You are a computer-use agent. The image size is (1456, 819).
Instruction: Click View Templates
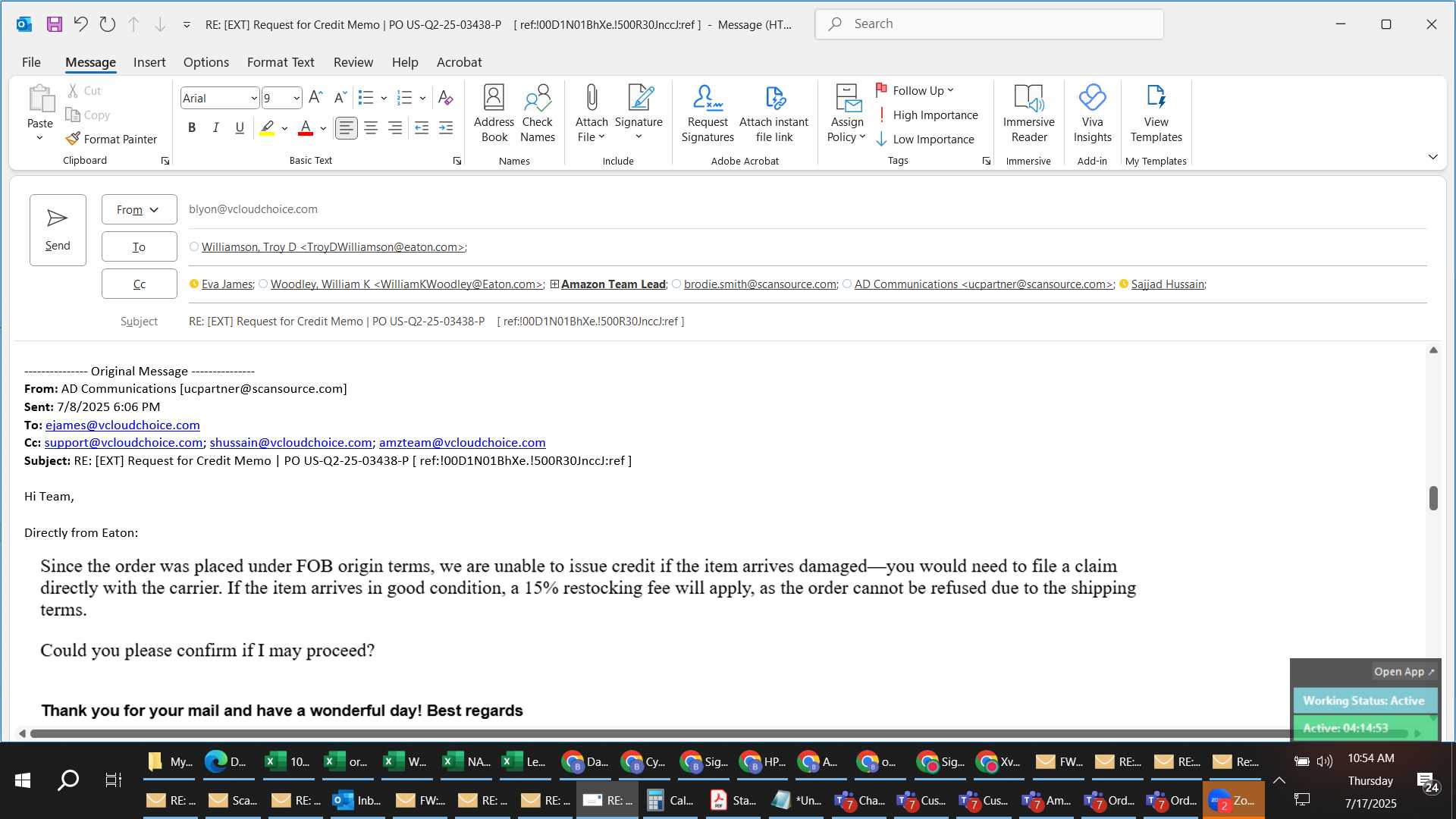tap(1156, 113)
